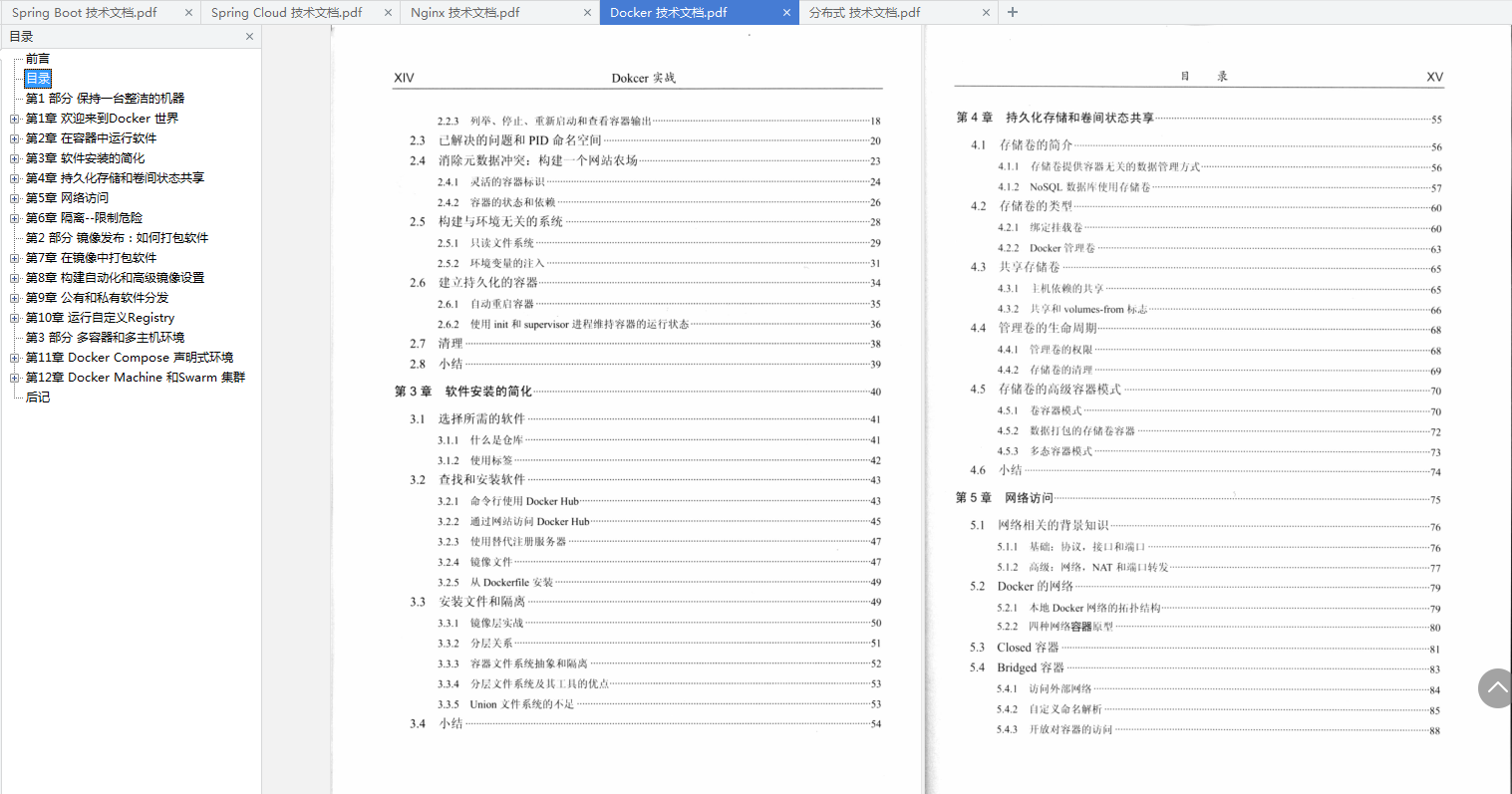Screen dimensions: 1512x794
Task: Go to 第12章 Docker Machine 和Swarm 集群
Action: (135, 378)
